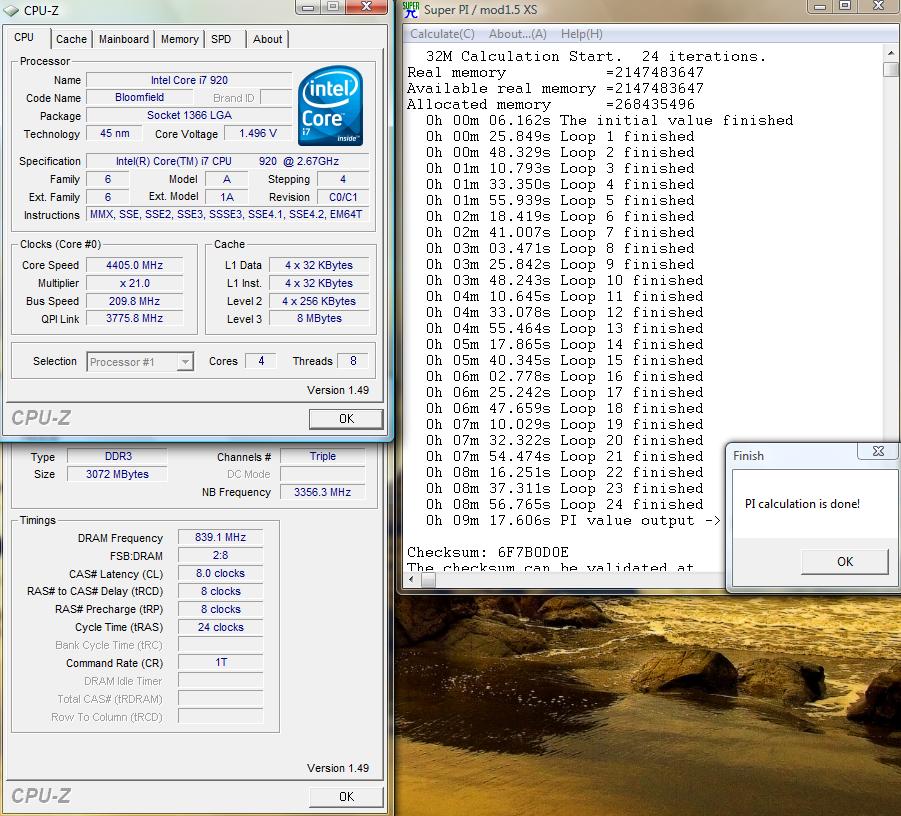Click the Package value Socket 1366 LGA
The height and width of the screenshot is (816, 901).
point(189,116)
